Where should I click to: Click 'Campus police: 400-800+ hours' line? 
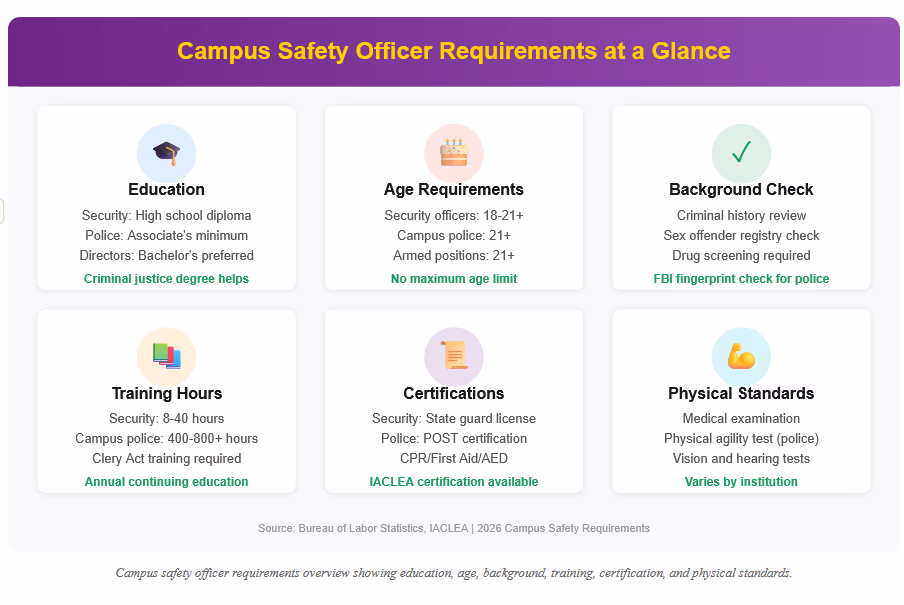click(x=166, y=438)
